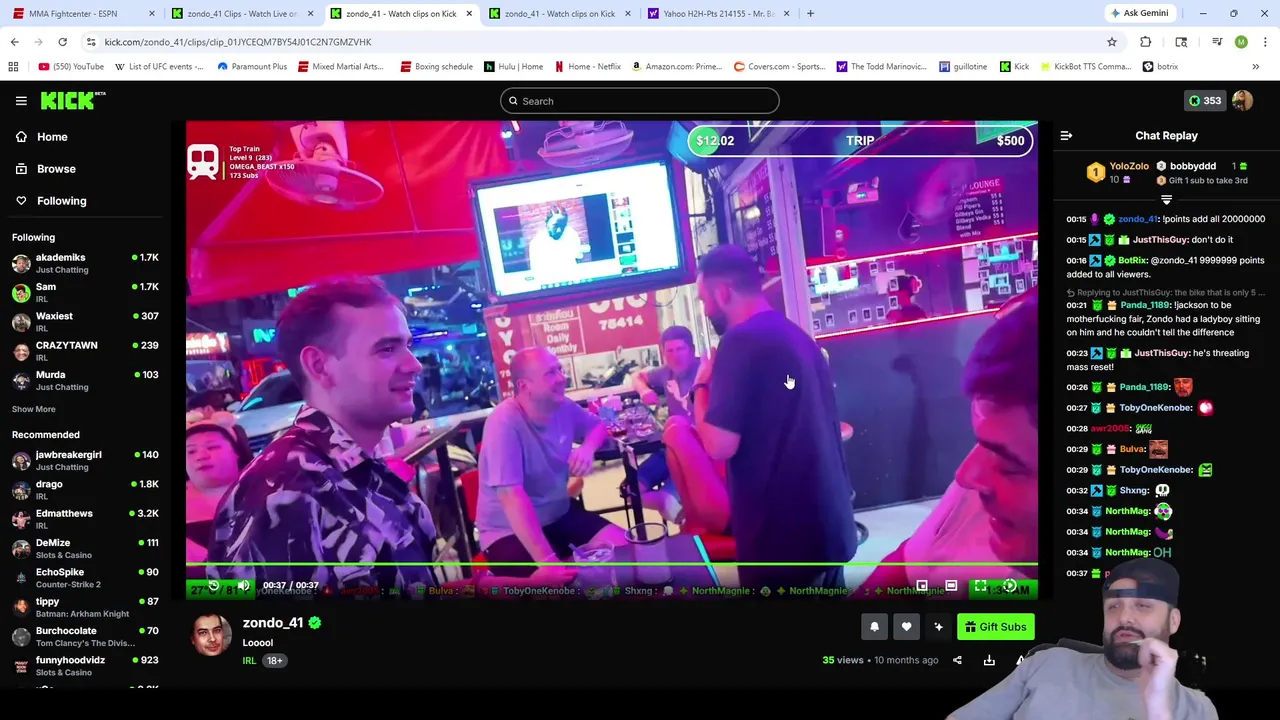Viewport: 1280px width, 720px height.
Task: Open the Chrome apps grid
Action: [13, 67]
